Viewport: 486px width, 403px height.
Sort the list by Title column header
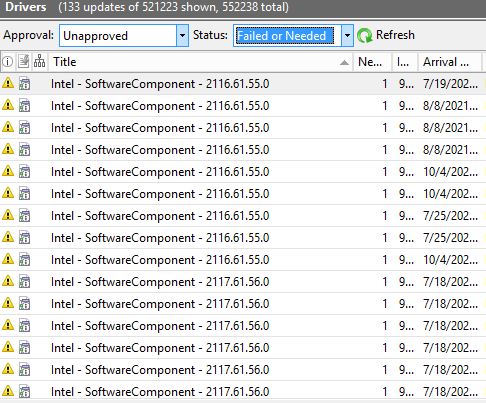201,62
